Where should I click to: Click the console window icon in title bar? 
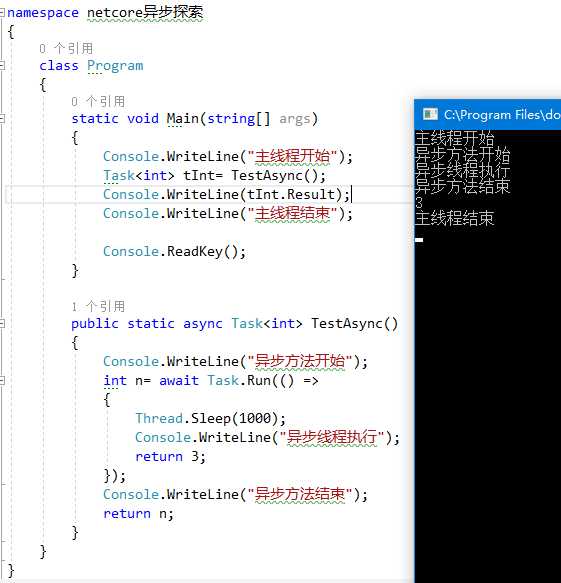tap(430, 114)
